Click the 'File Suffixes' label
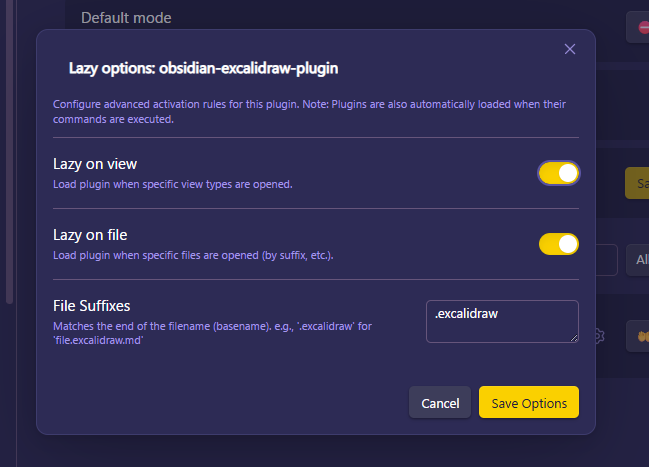Image resolution: width=649 pixels, height=467 pixels. pos(91,306)
